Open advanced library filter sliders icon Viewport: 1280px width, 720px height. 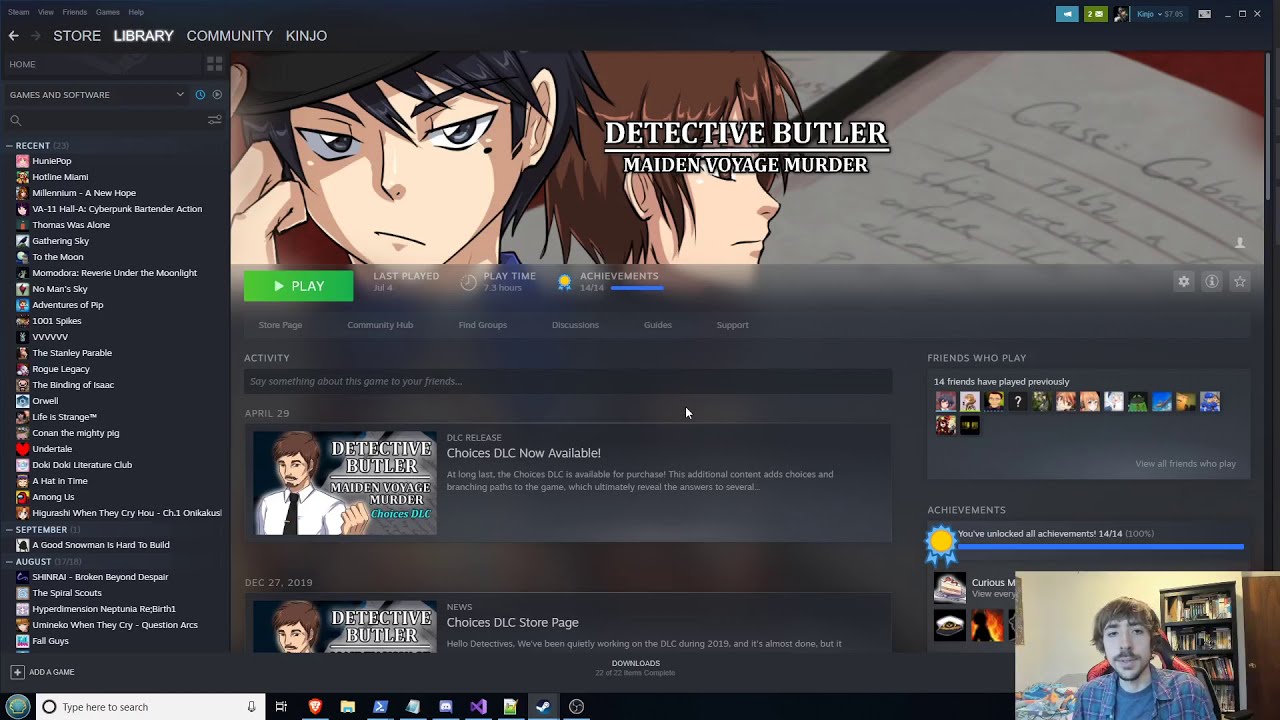tap(214, 120)
